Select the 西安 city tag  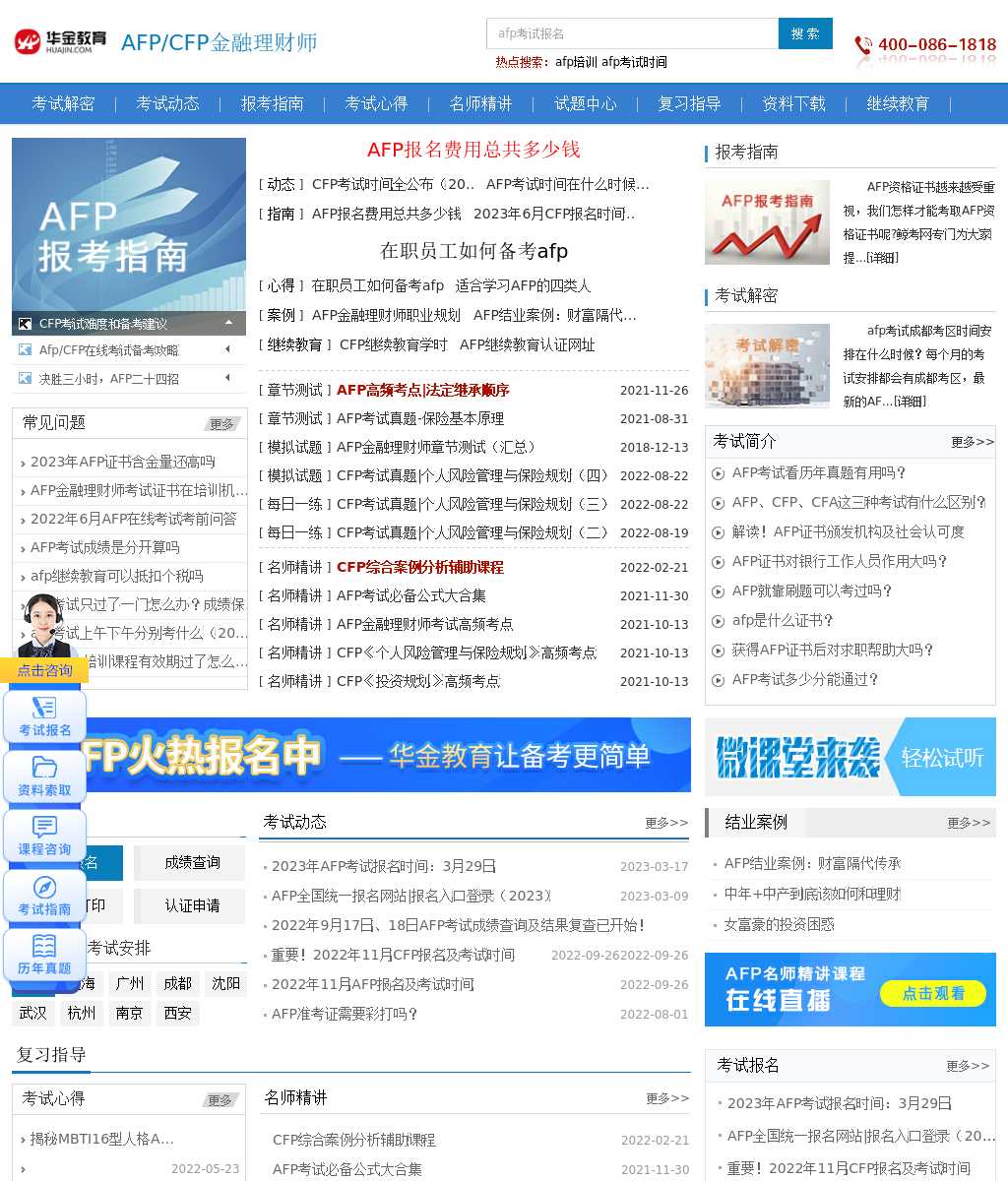click(x=178, y=1013)
